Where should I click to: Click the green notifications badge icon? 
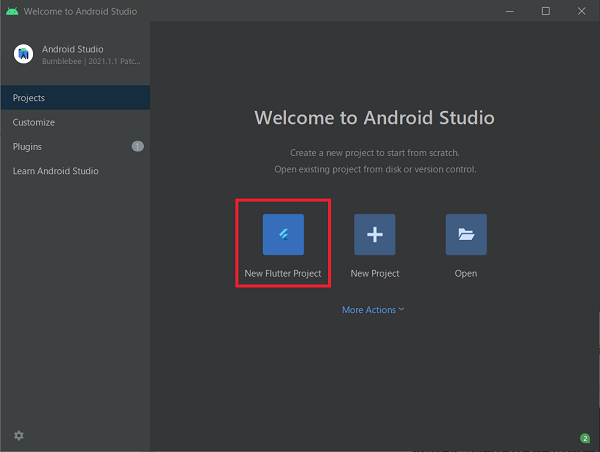tap(585, 438)
